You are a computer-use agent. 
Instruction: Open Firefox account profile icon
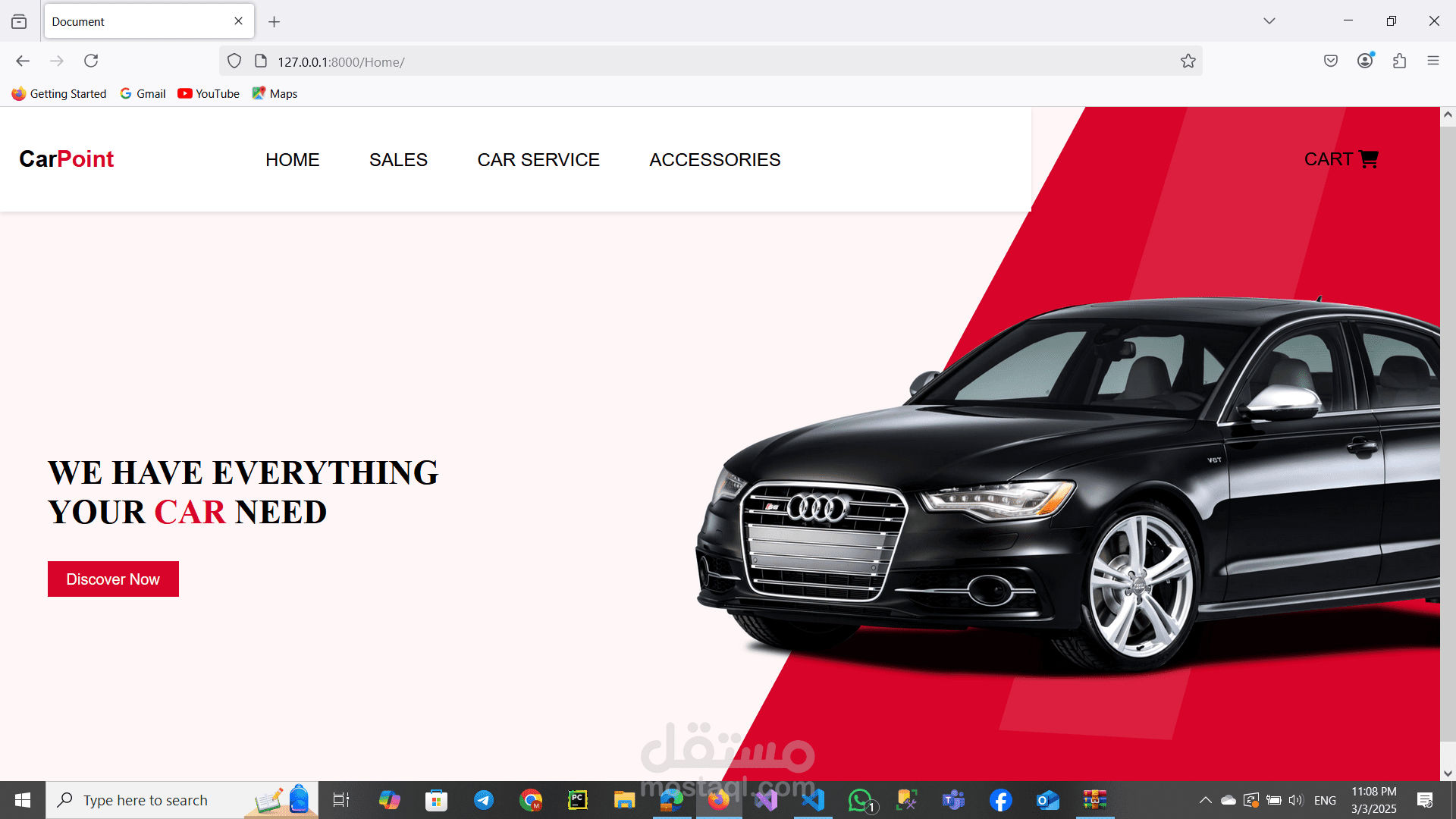click(1365, 61)
